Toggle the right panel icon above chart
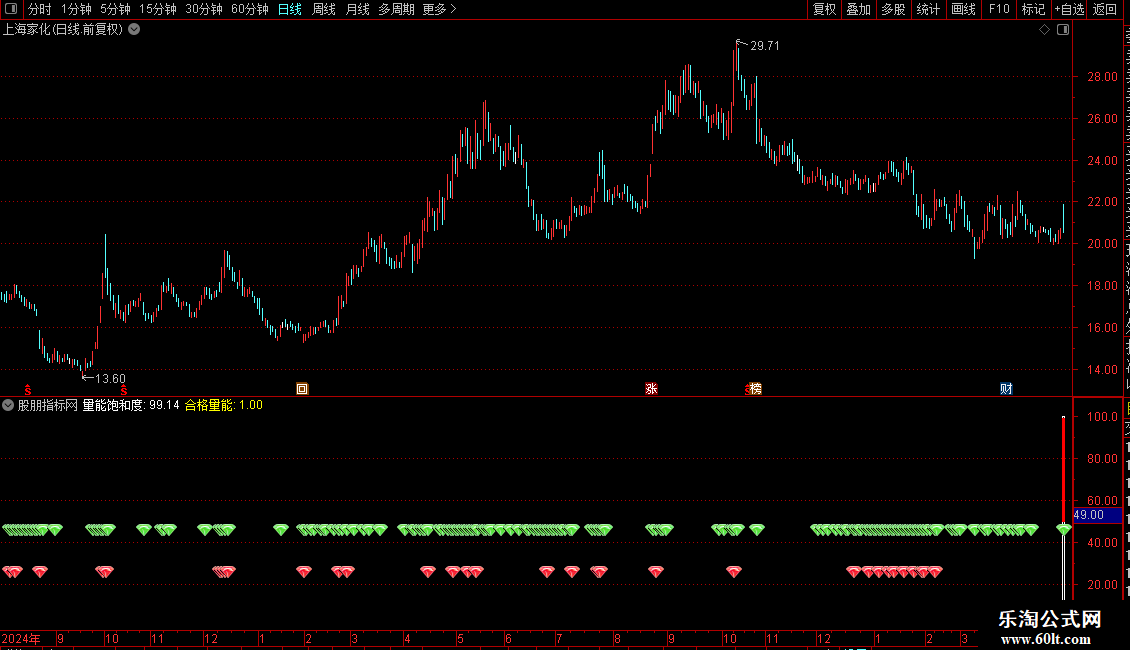 pyautogui.click(x=1063, y=30)
